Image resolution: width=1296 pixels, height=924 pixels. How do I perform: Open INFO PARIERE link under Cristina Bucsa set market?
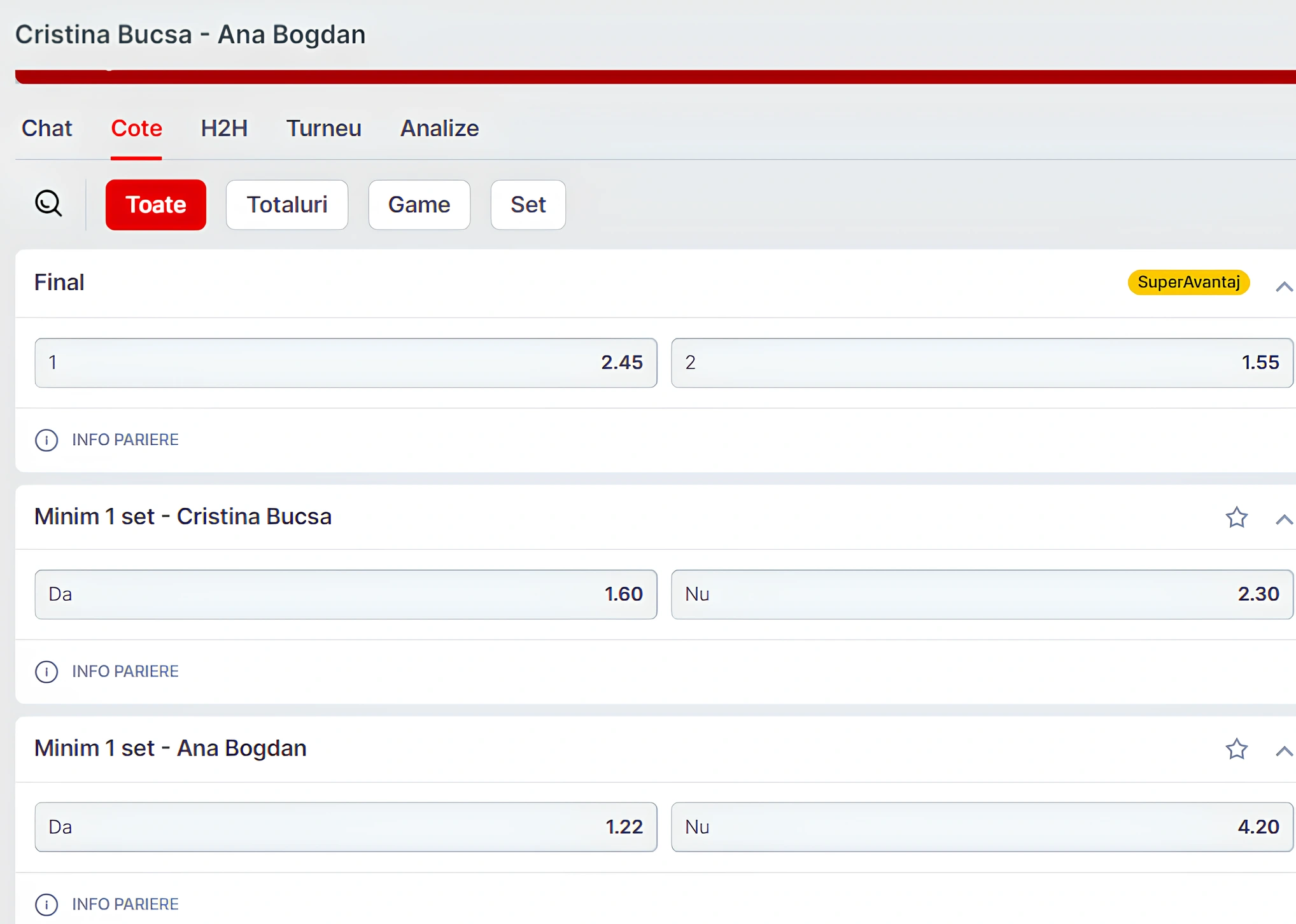(x=125, y=671)
